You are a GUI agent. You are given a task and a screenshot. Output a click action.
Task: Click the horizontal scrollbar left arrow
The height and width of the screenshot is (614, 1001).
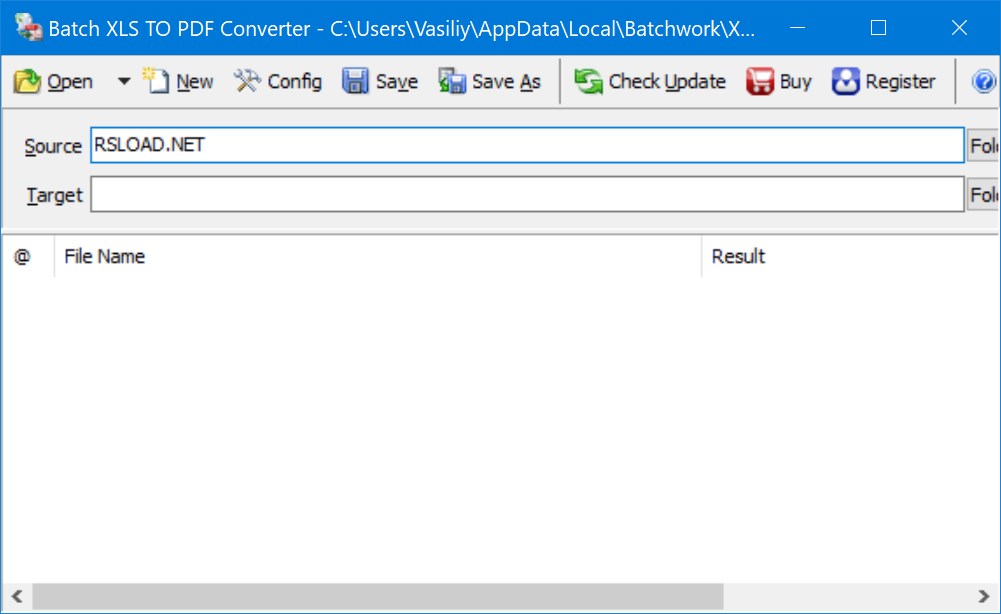[17, 597]
